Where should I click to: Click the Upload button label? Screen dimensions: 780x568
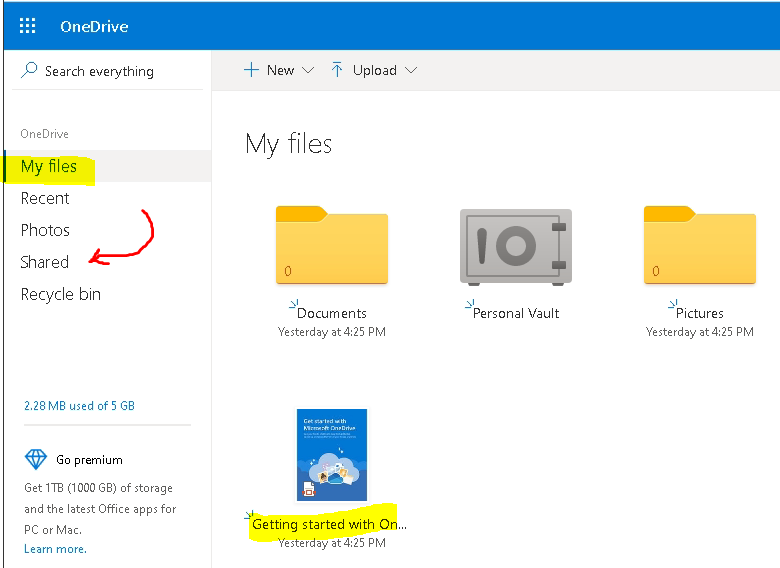375,70
